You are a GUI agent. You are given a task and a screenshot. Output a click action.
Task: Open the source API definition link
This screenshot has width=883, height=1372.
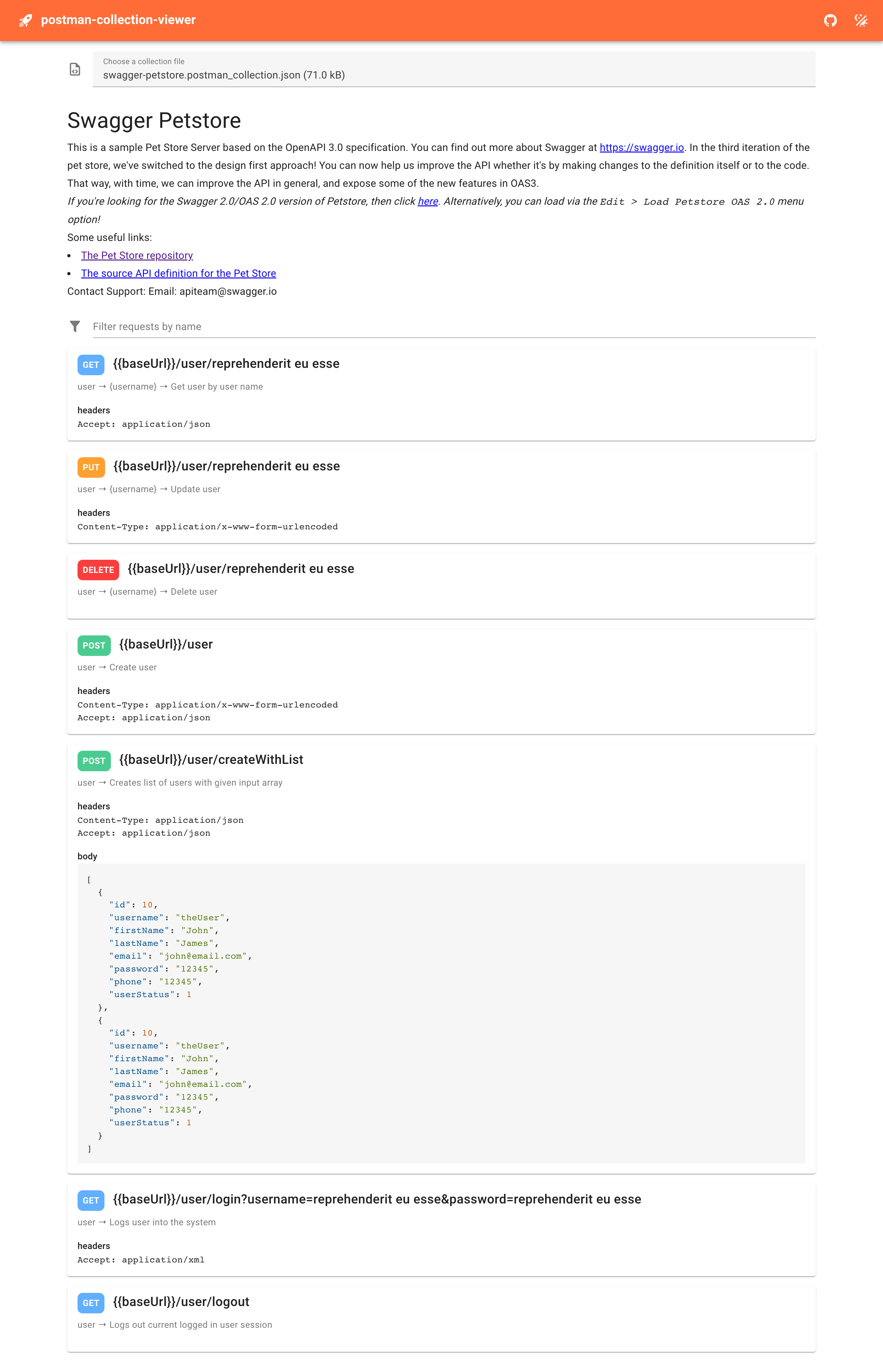tap(179, 274)
